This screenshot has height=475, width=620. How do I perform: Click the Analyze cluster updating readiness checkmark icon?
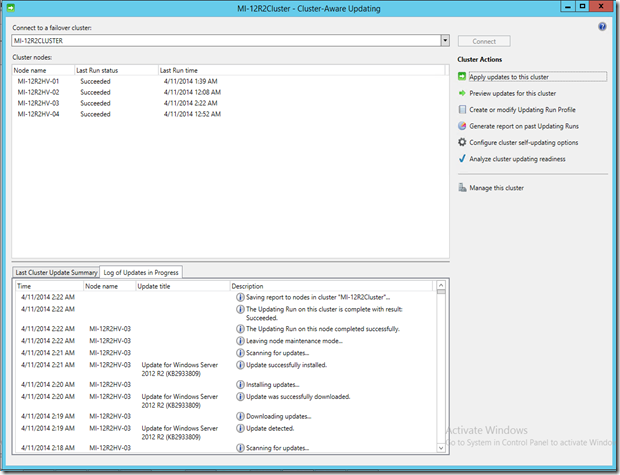click(462, 158)
